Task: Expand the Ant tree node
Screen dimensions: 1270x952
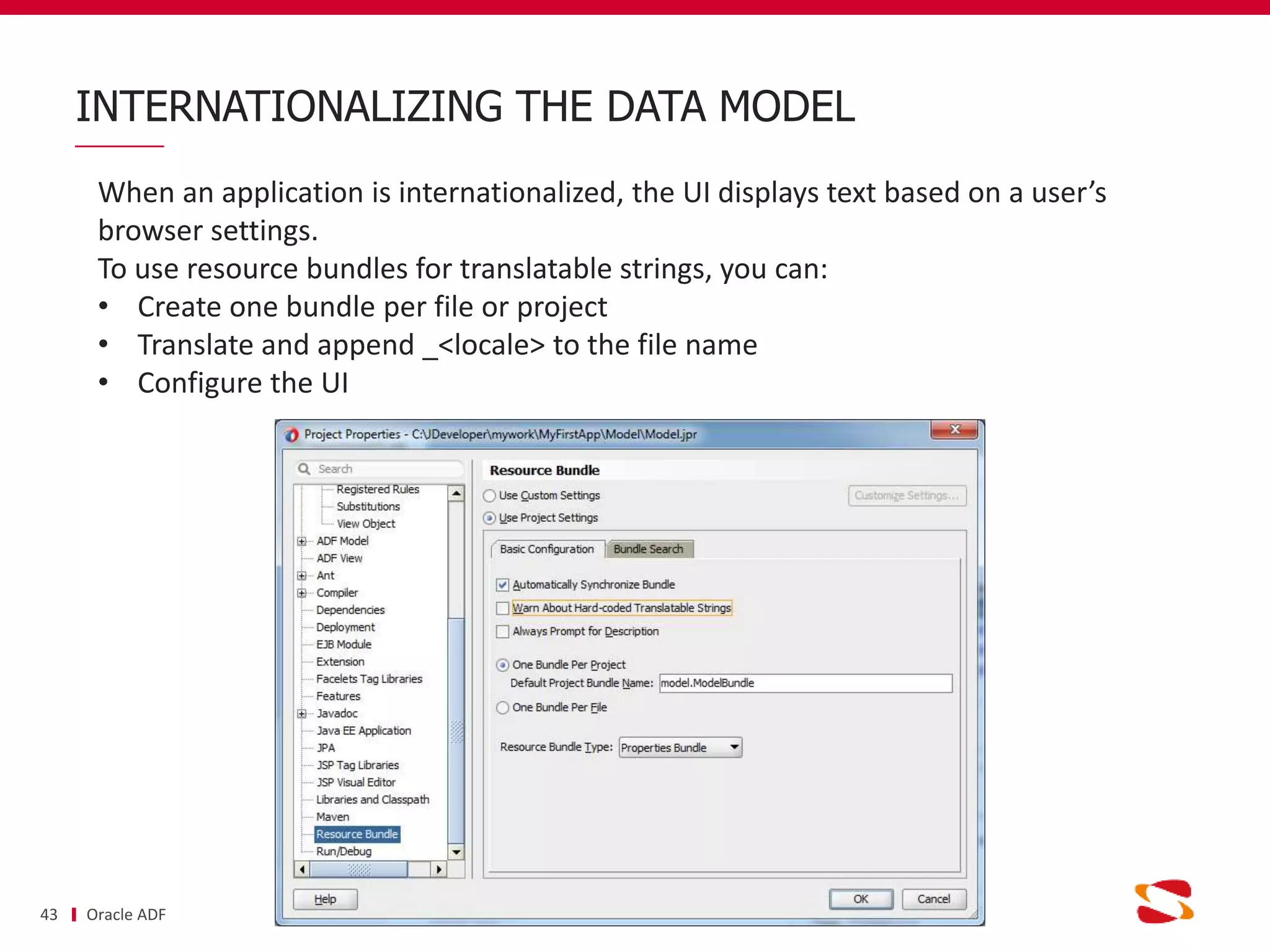Action: (302, 576)
